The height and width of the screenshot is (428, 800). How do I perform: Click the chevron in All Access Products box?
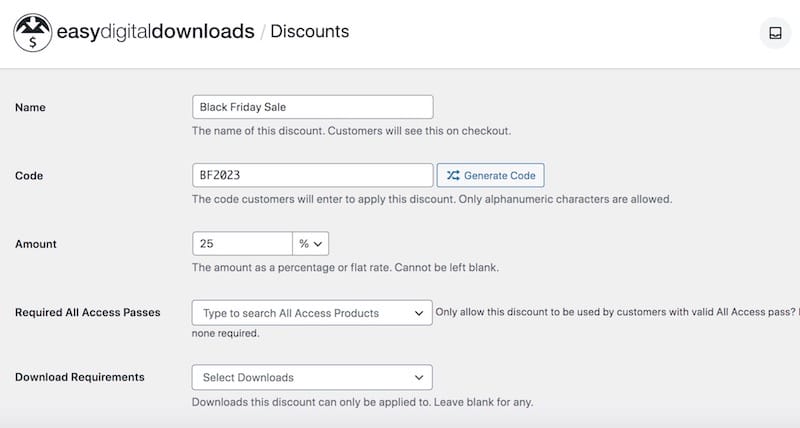coord(419,313)
